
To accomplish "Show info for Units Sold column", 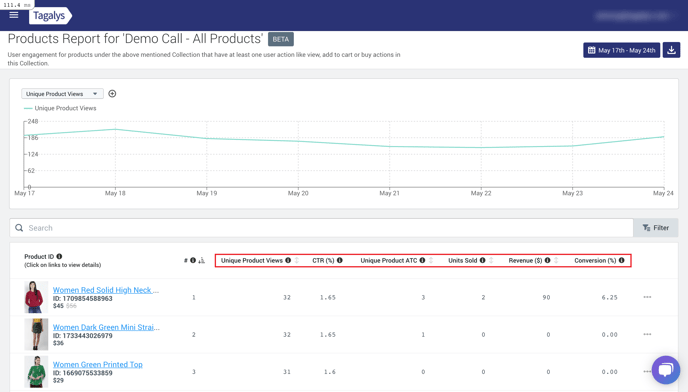I will pyautogui.click(x=482, y=260).
